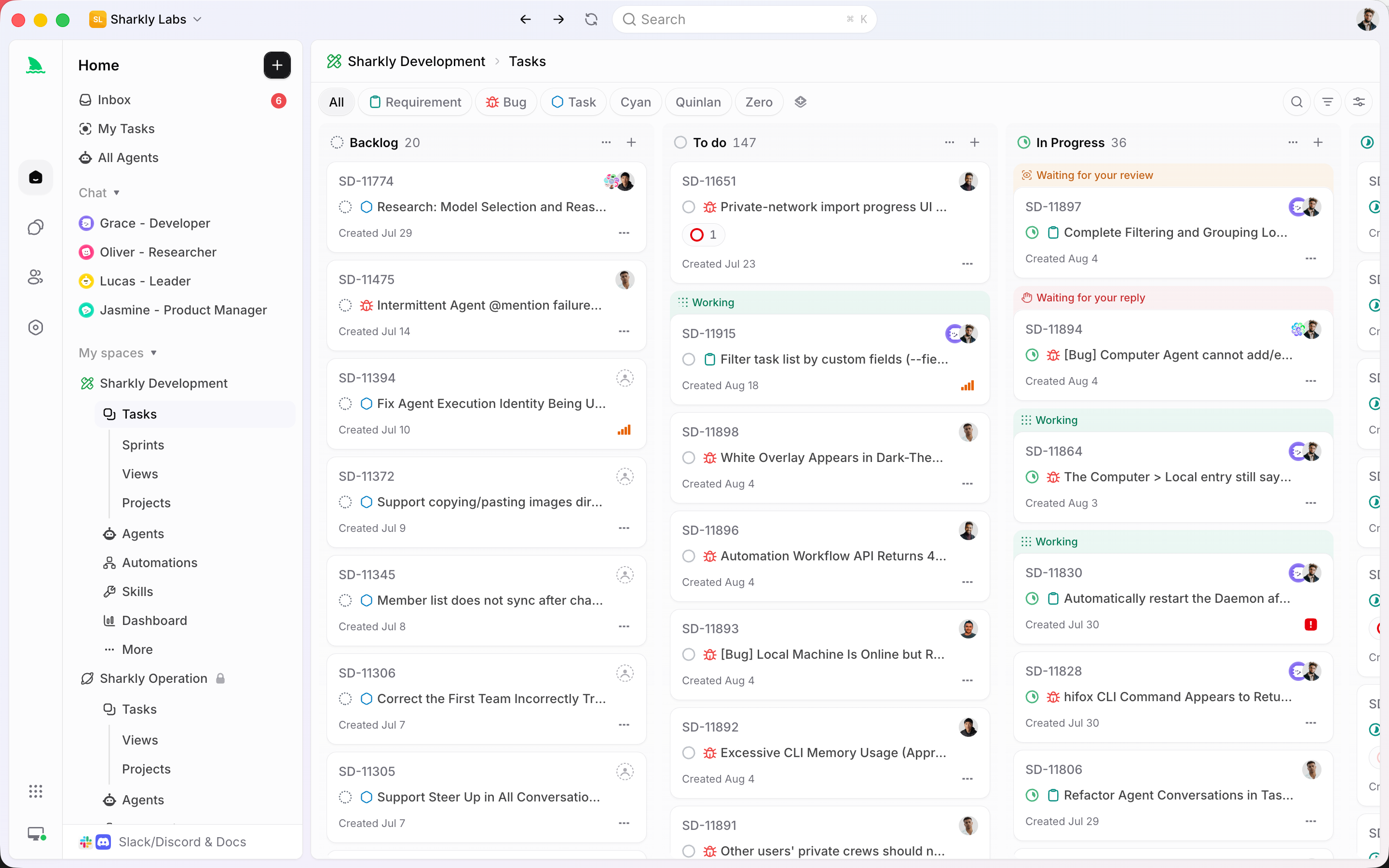
Task: Open the To do column ellipsis menu
Action: tap(949, 142)
